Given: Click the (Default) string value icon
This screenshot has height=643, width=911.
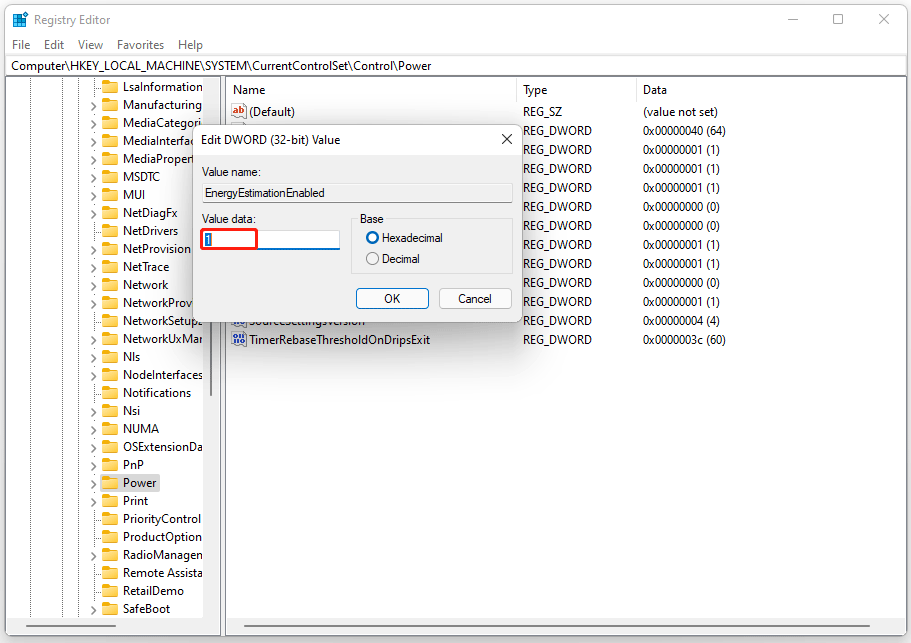Looking at the screenshot, I should [239, 112].
